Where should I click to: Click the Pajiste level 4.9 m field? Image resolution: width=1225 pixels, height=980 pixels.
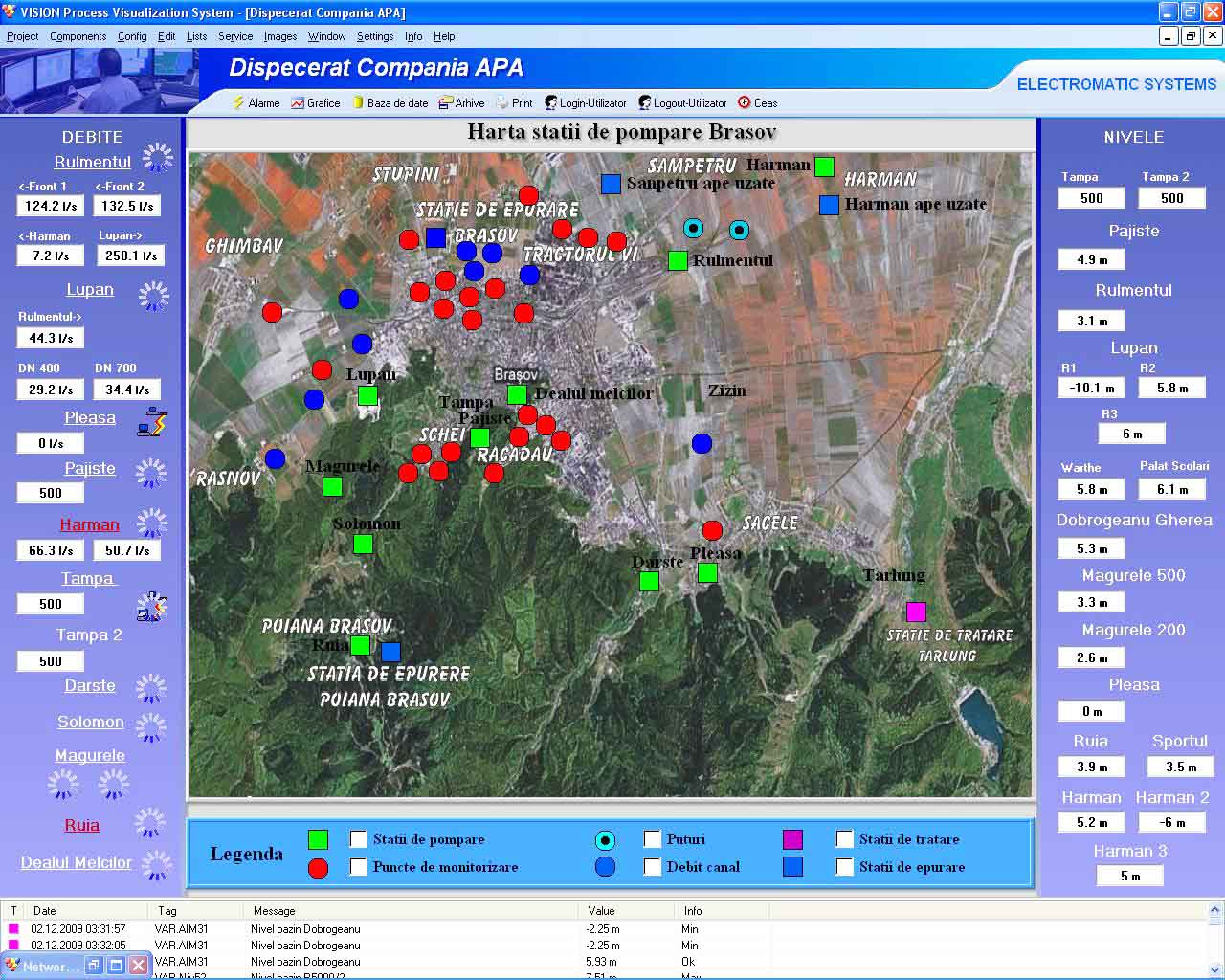pos(1092,260)
